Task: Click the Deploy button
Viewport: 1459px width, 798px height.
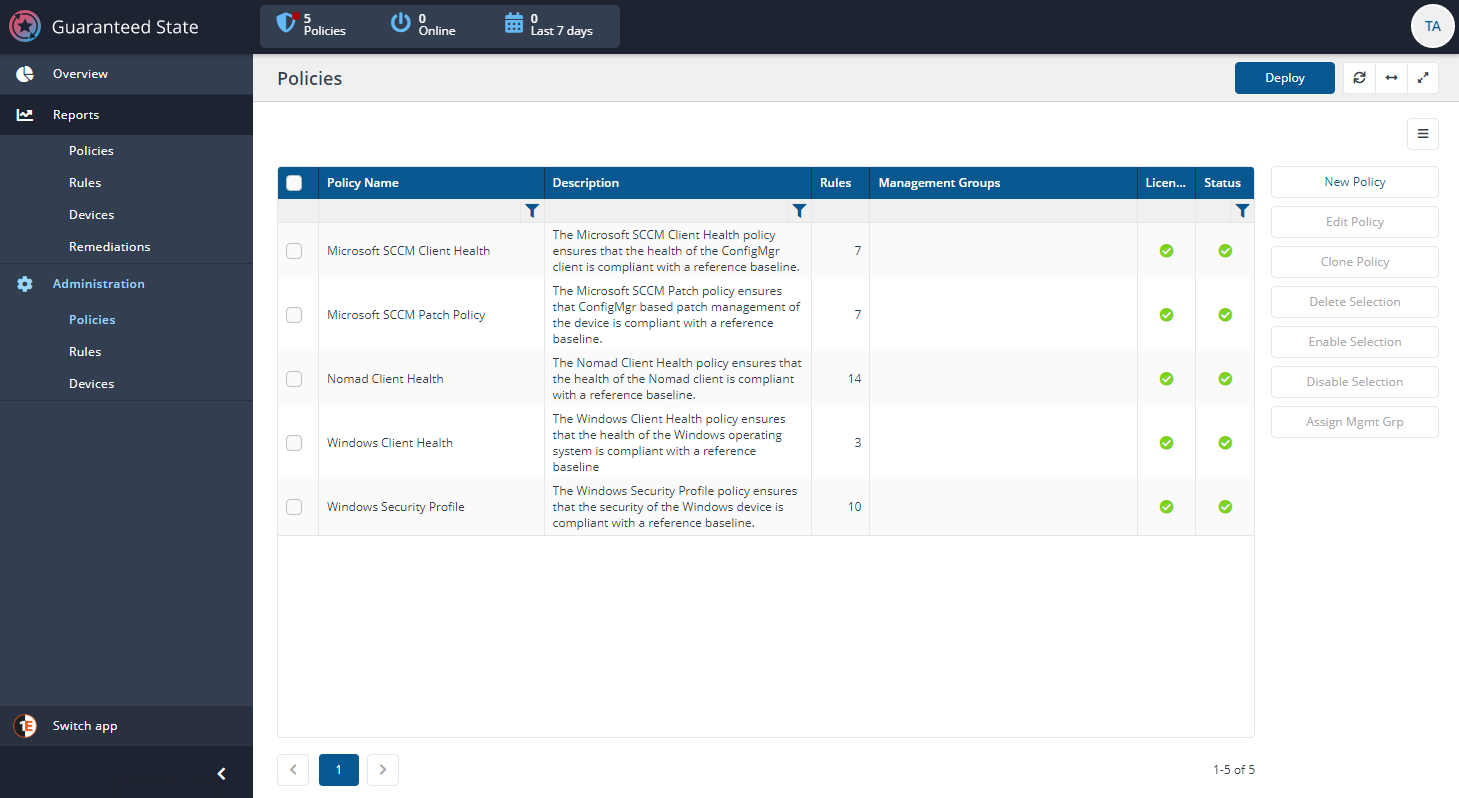Action: pos(1285,78)
